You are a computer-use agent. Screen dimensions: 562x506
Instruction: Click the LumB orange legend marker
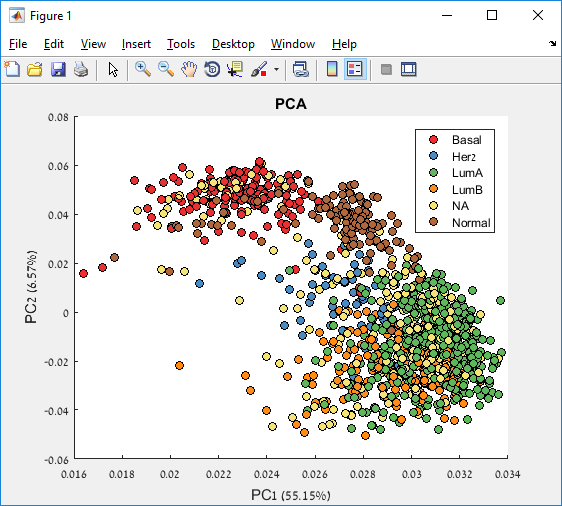click(x=434, y=189)
